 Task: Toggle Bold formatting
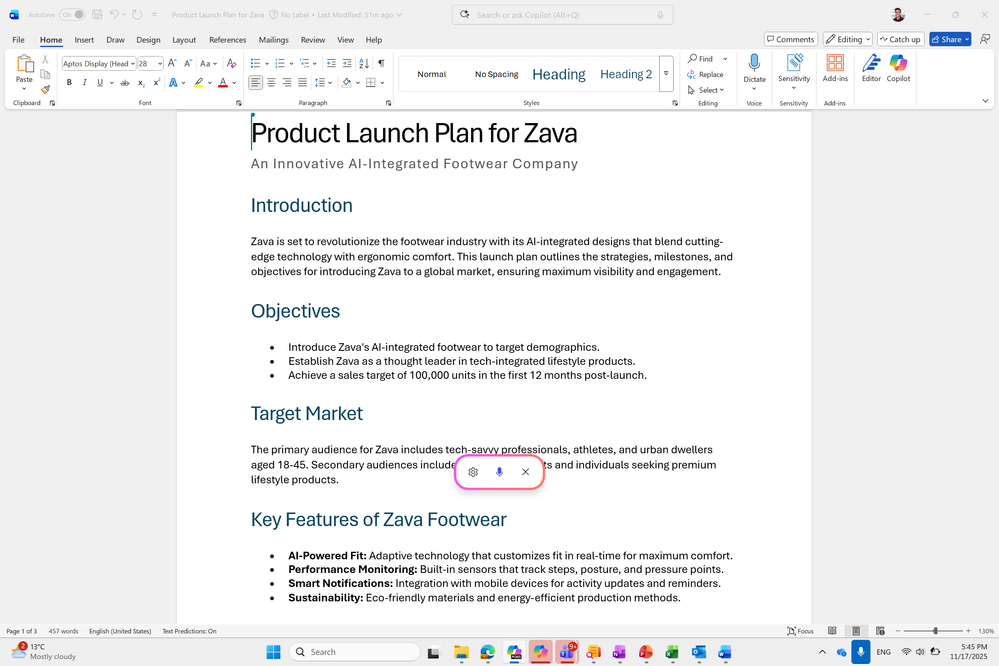(x=69, y=83)
